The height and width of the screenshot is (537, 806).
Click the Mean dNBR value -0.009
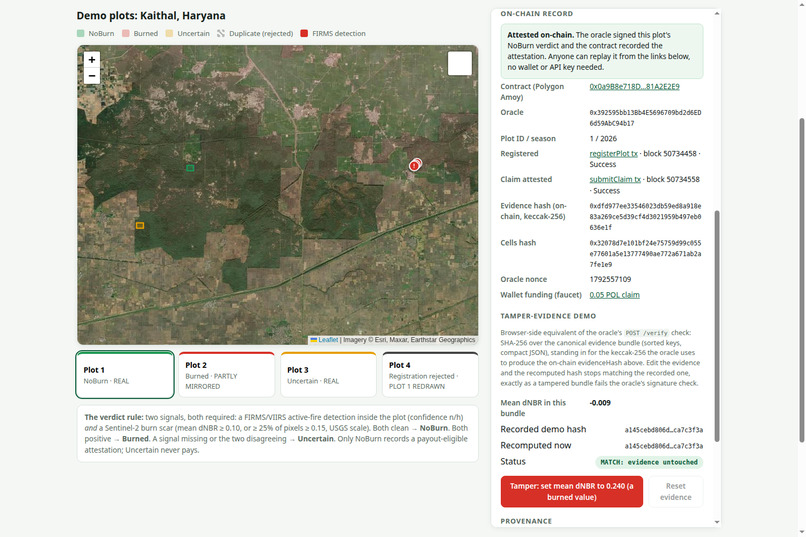coord(600,403)
